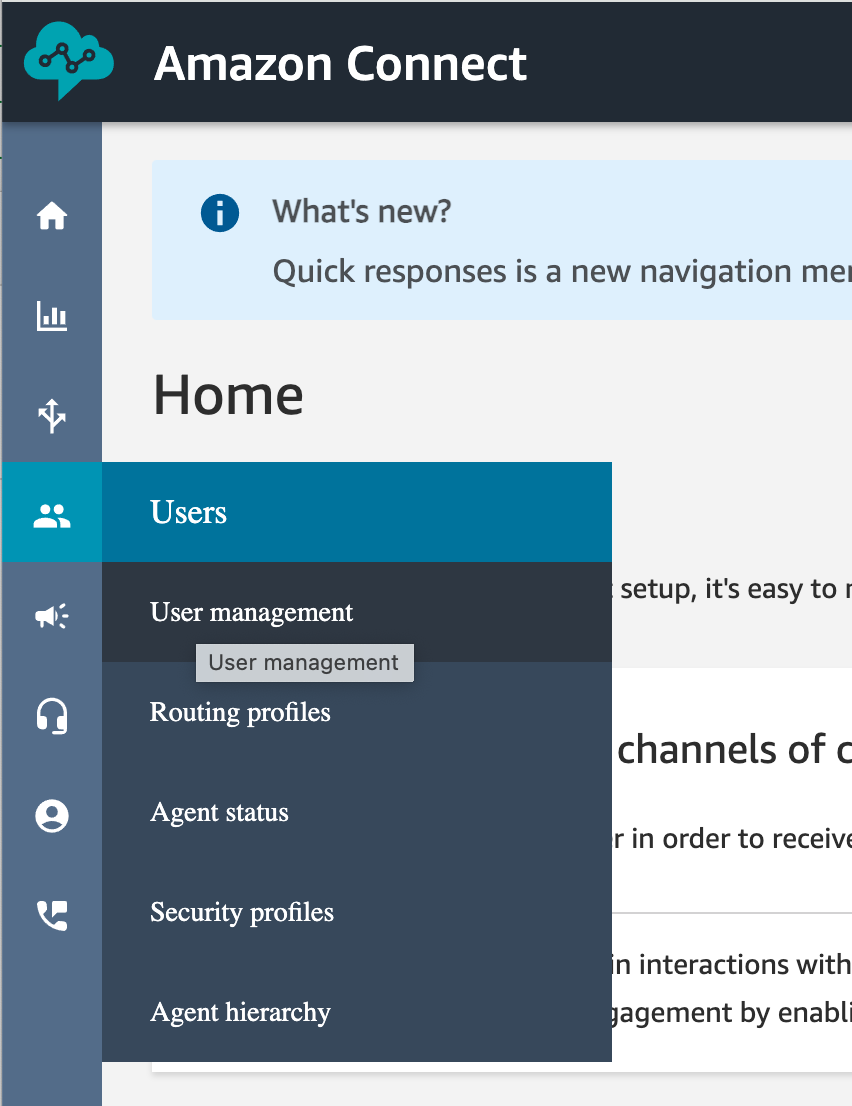The image size is (852, 1106).
Task: Open the campaigns megaphone icon
Action: tap(52, 616)
